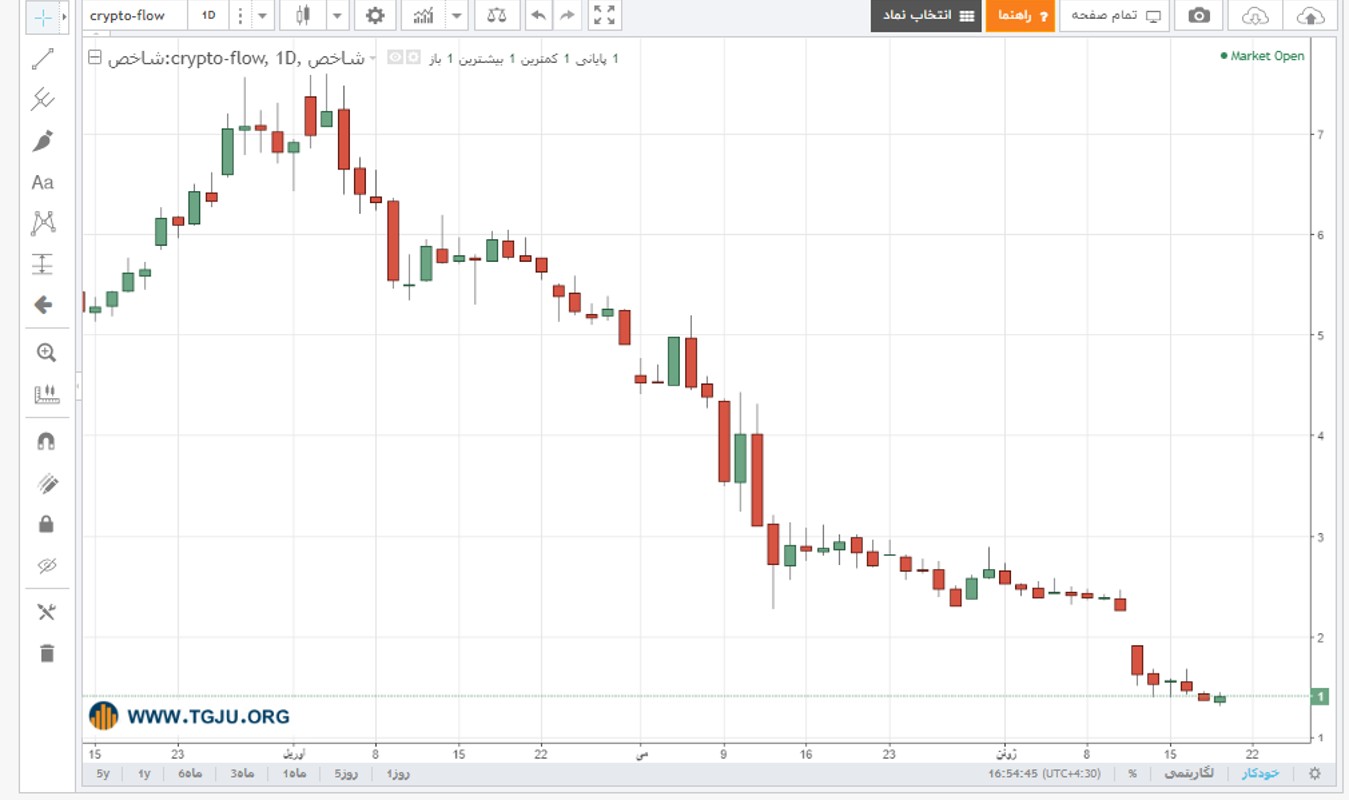Open the راهنما help button

click(1020, 16)
